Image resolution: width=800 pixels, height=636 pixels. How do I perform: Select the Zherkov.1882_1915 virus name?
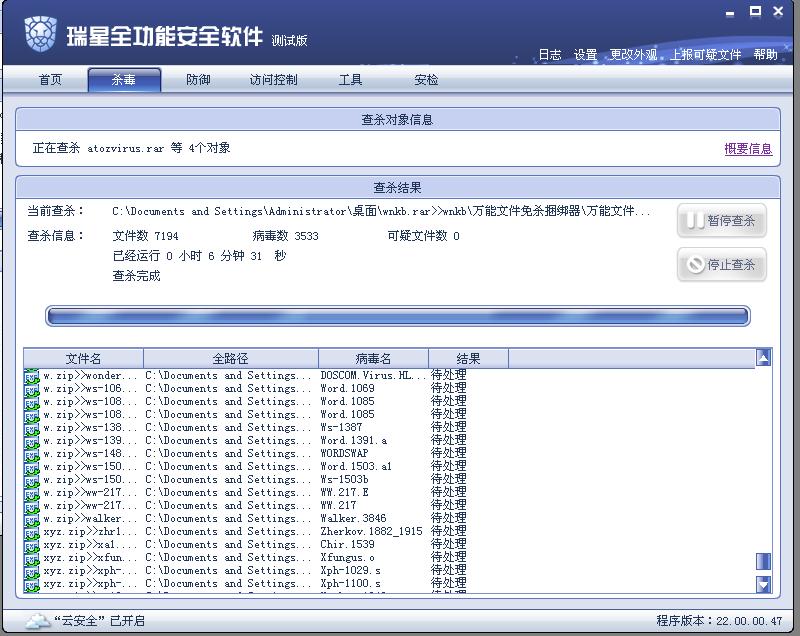pyautogui.click(x=371, y=531)
